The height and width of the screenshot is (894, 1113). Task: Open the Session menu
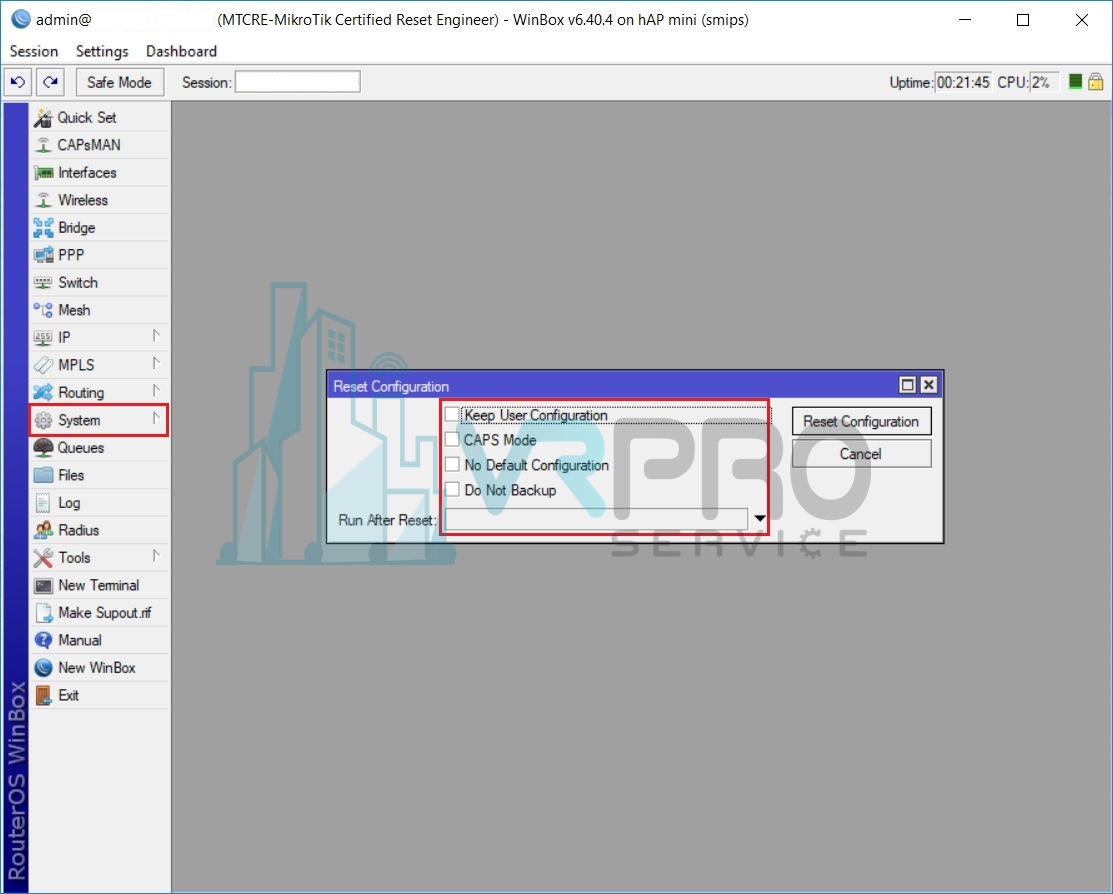(x=33, y=51)
